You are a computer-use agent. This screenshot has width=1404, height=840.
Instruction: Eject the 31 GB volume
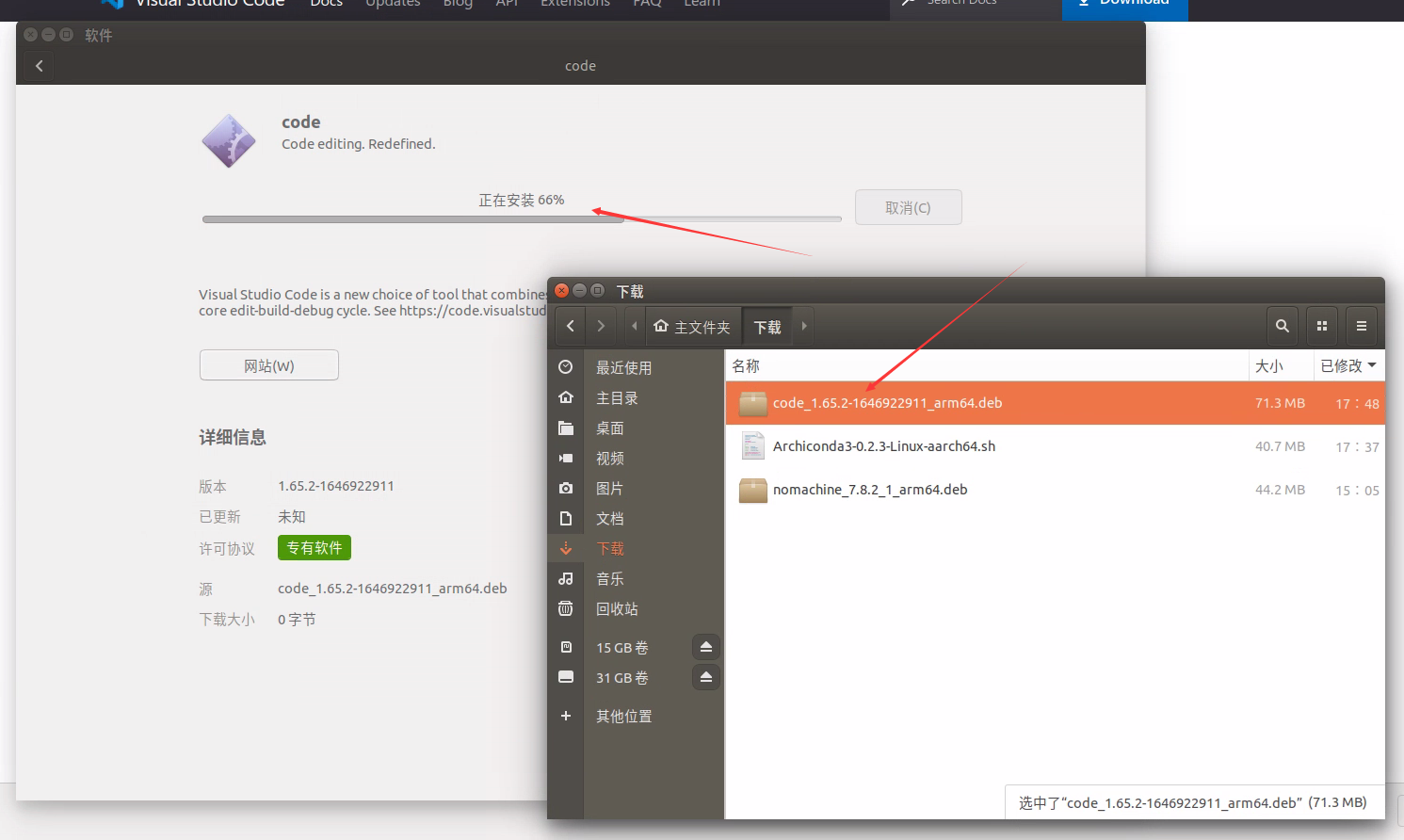click(x=706, y=677)
